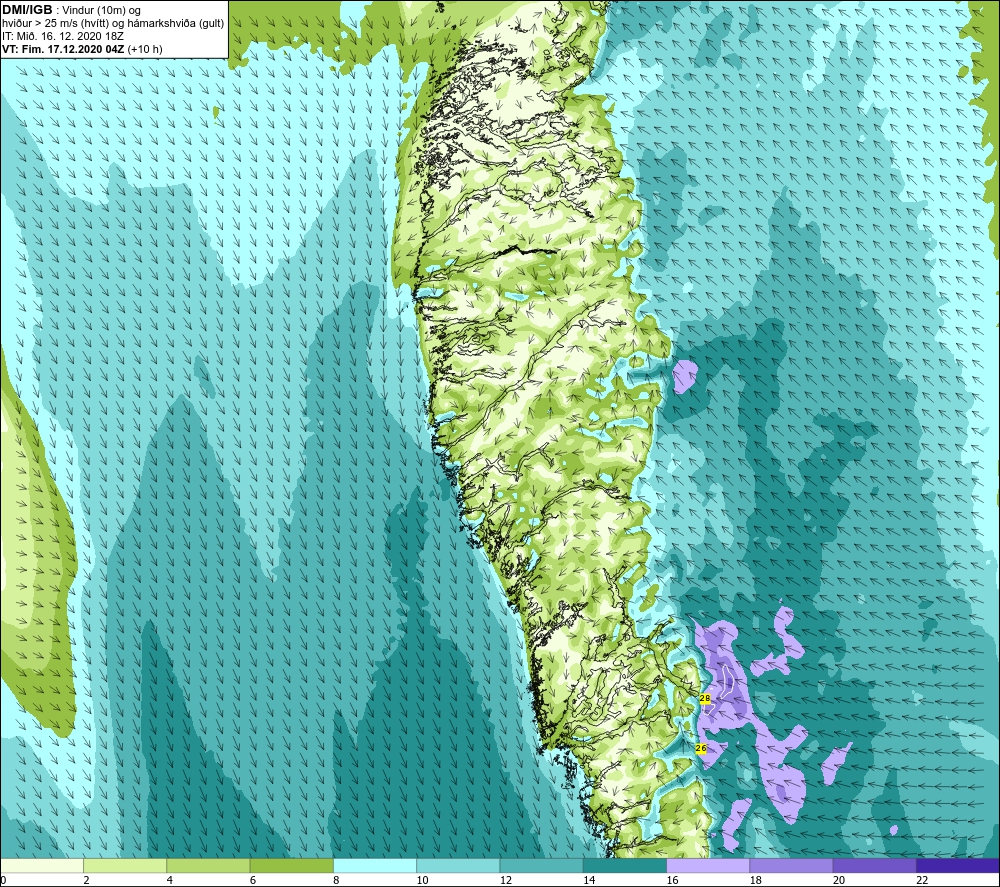This screenshot has height=887, width=1000.
Task: Click the yellow max-gust label "26"
Action: coord(702,748)
